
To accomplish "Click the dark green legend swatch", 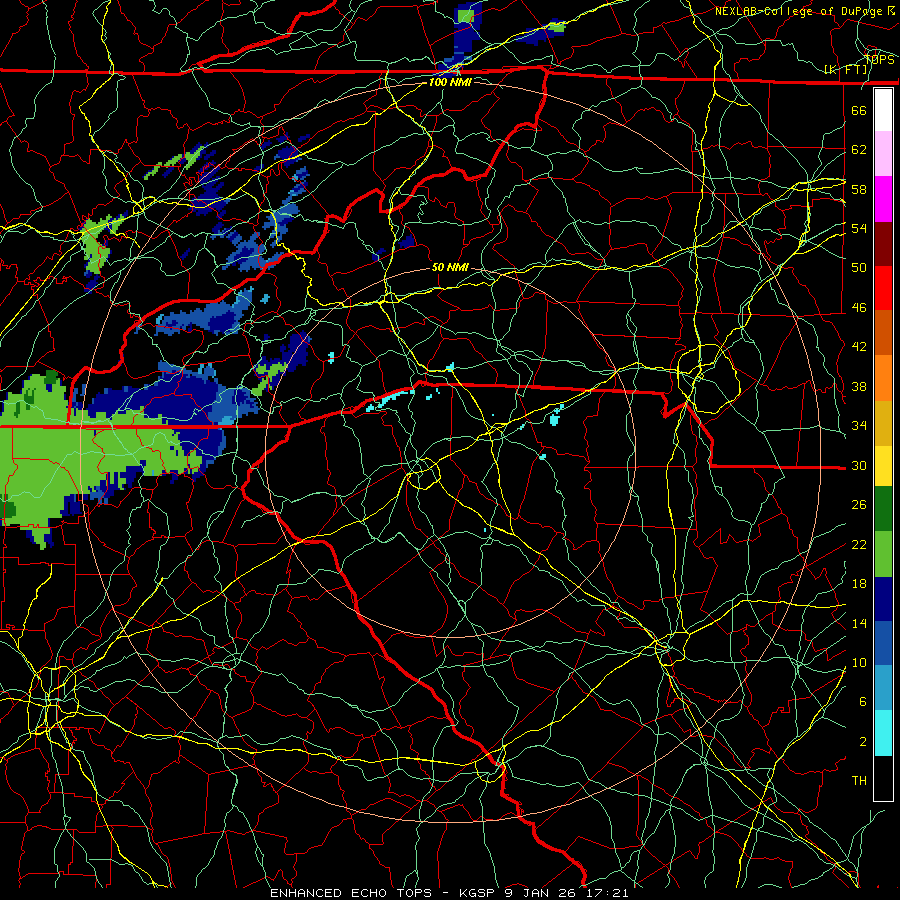I will [883, 509].
